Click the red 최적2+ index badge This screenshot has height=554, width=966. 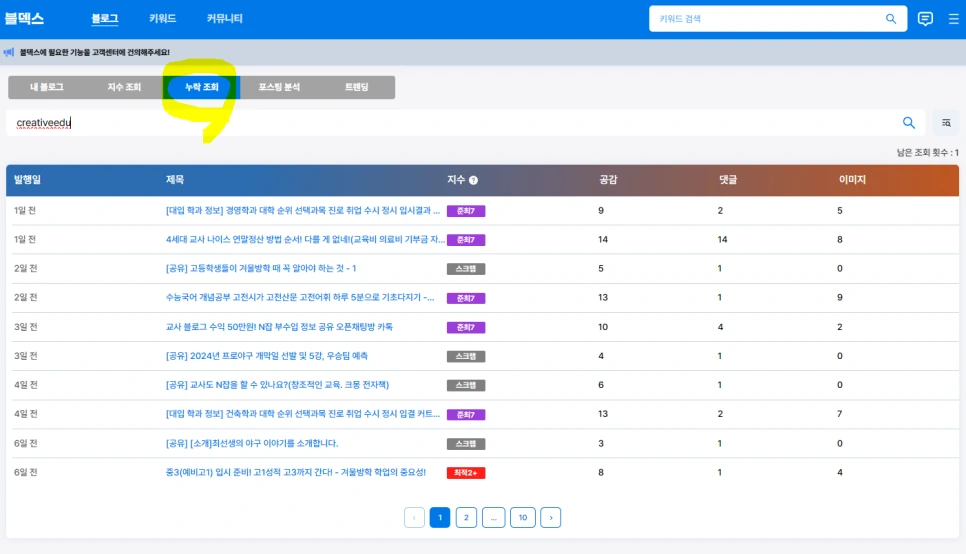[466, 473]
